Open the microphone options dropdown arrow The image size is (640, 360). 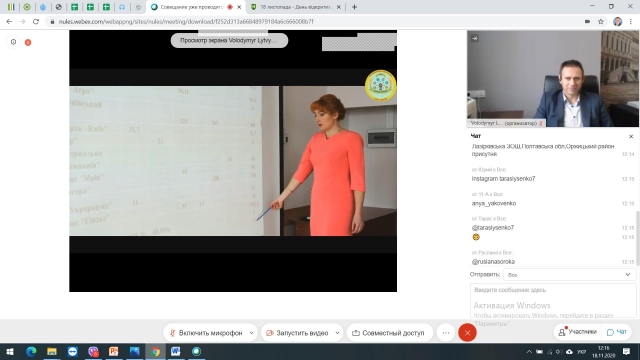[x=251, y=333]
